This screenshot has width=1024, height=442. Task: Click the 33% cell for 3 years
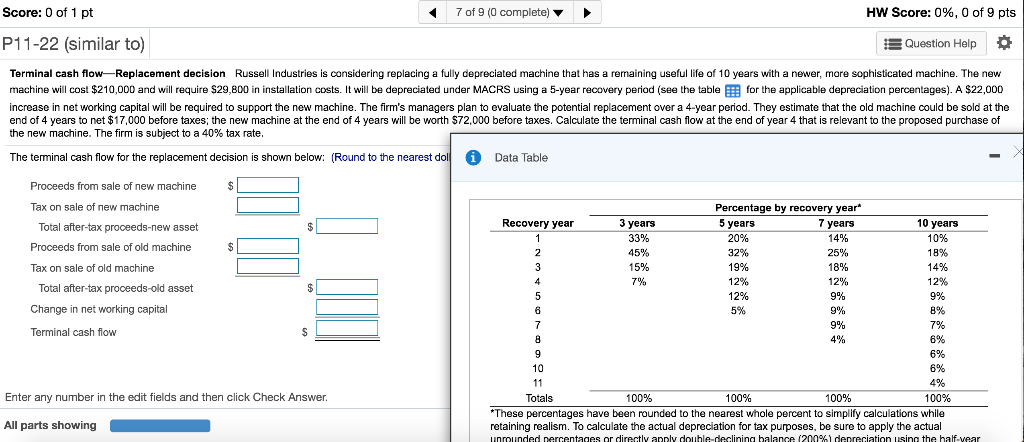point(638,238)
